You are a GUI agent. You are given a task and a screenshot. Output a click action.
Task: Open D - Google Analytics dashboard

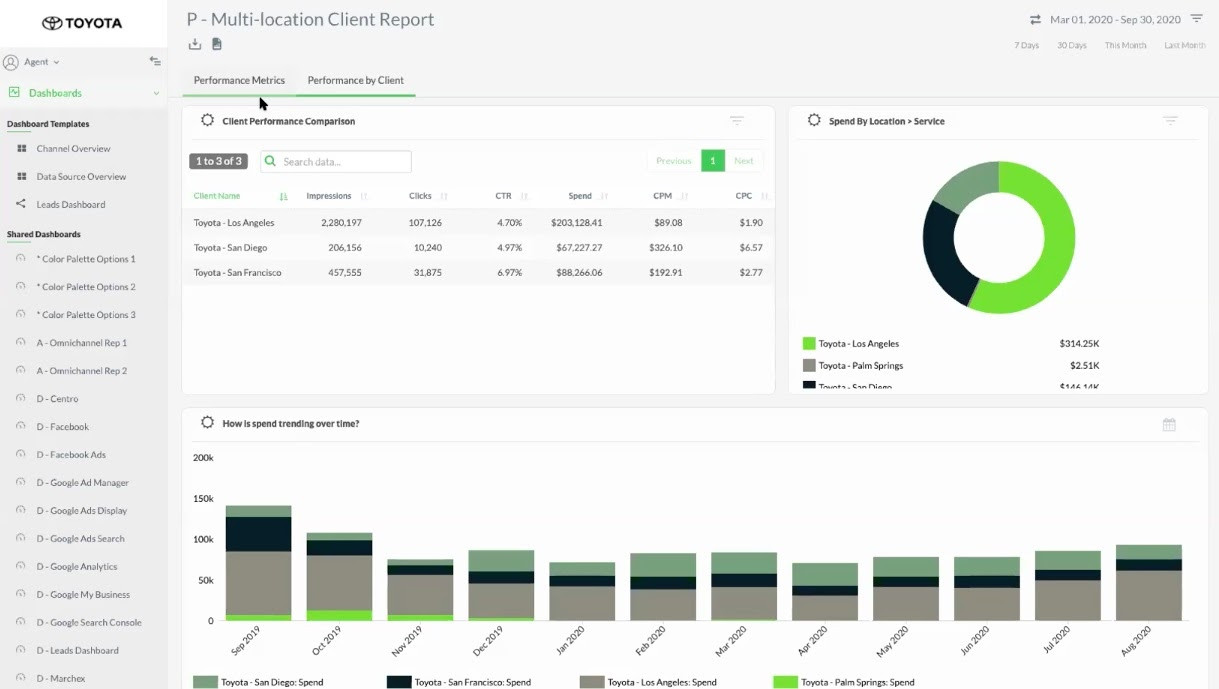(x=77, y=567)
